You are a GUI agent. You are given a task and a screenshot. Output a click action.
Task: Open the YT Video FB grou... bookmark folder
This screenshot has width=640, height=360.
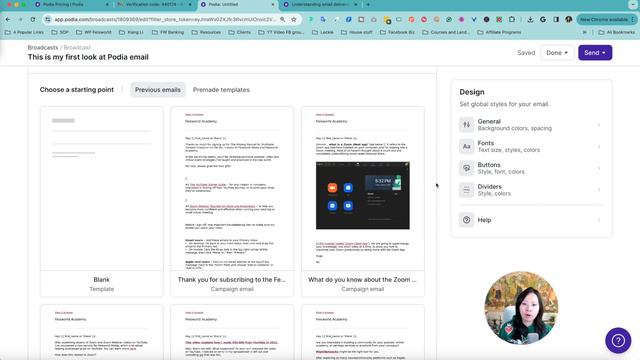281,32
